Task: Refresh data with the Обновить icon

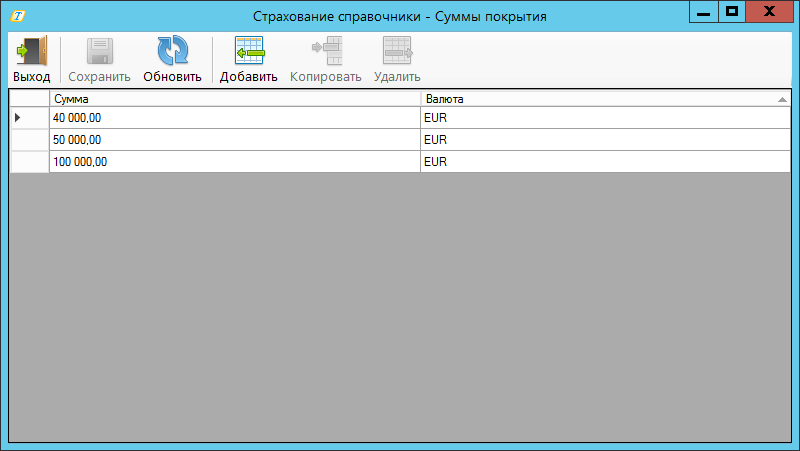Action: (172, 52)
